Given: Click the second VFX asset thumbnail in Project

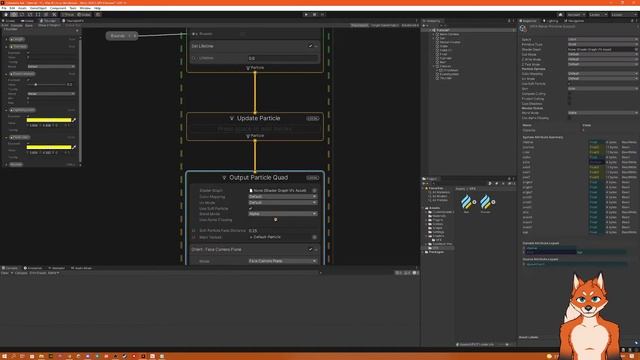Looking at the screenshot, I should tap(486, 202).
